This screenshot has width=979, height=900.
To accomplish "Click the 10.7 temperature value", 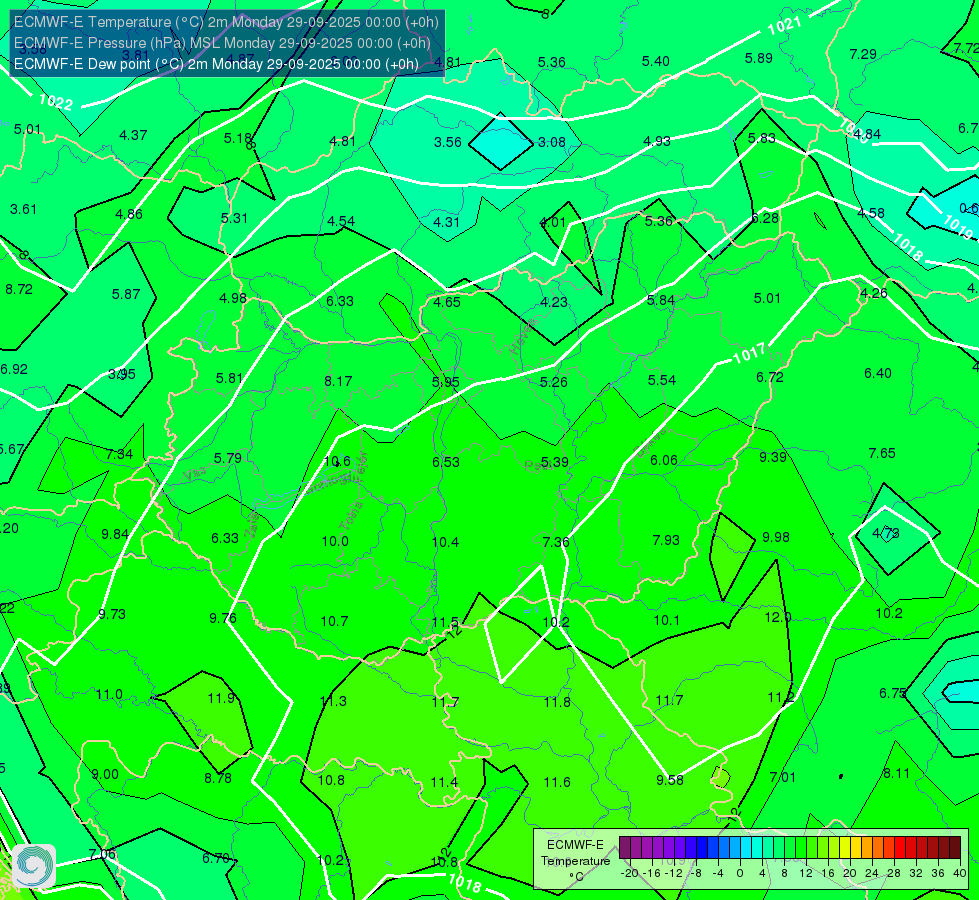I will tap(335, 621).
